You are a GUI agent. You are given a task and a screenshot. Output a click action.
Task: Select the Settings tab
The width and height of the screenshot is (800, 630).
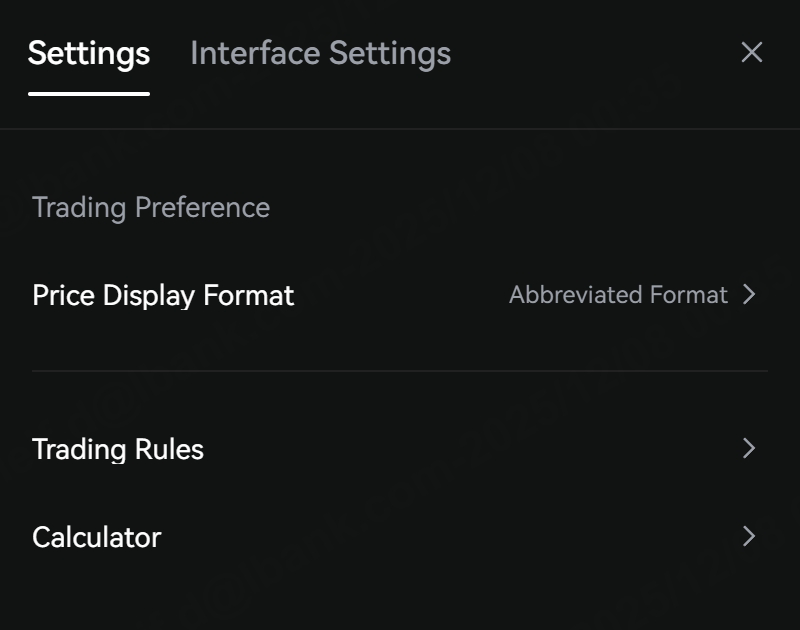tap(89, 53)
